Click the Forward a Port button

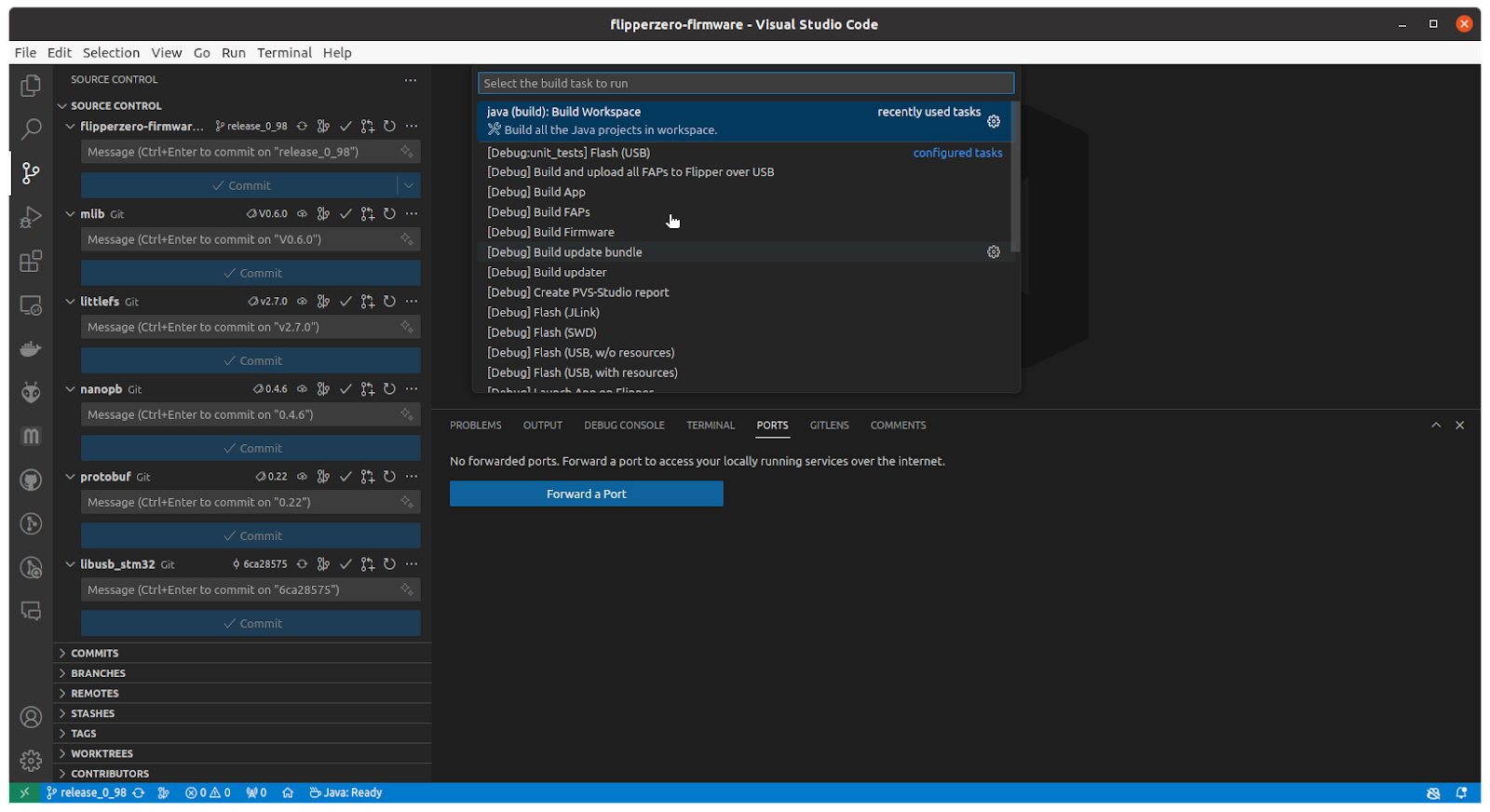click(587, 494)
